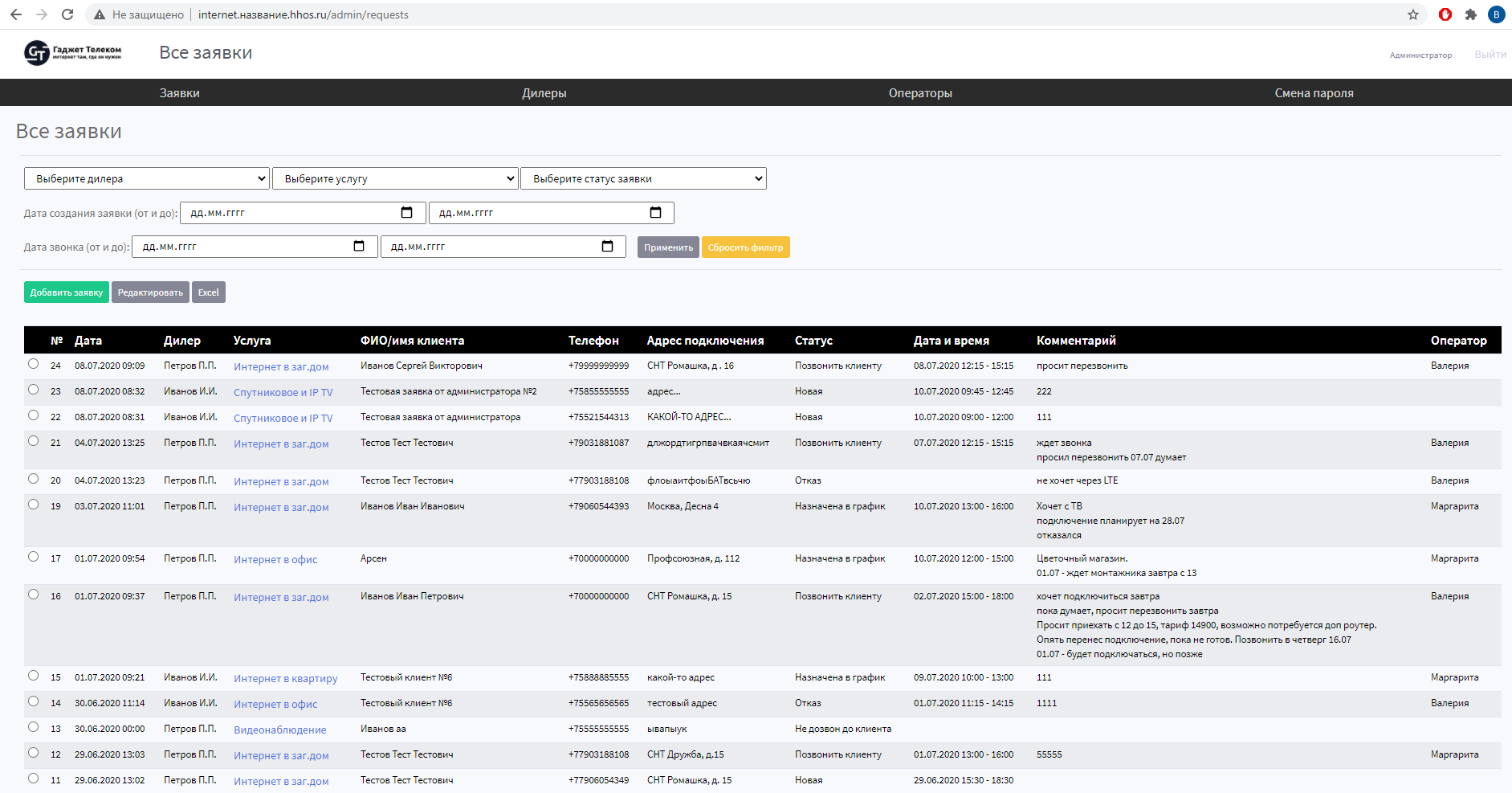Screen dimensions: 1512x793
Task: Open the Выберите услугу dropdown
Action: (x=395, y=178)
